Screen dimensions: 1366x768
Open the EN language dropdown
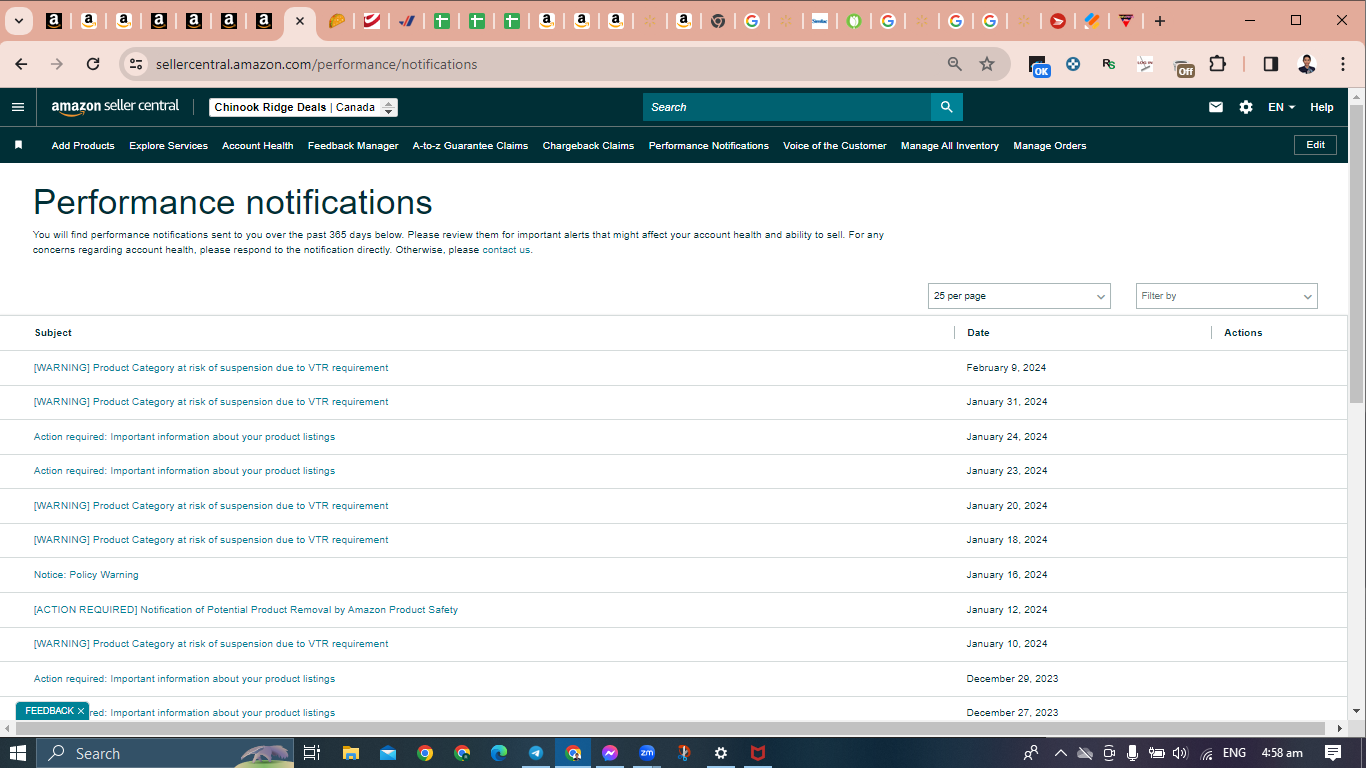click(1281, 107)
